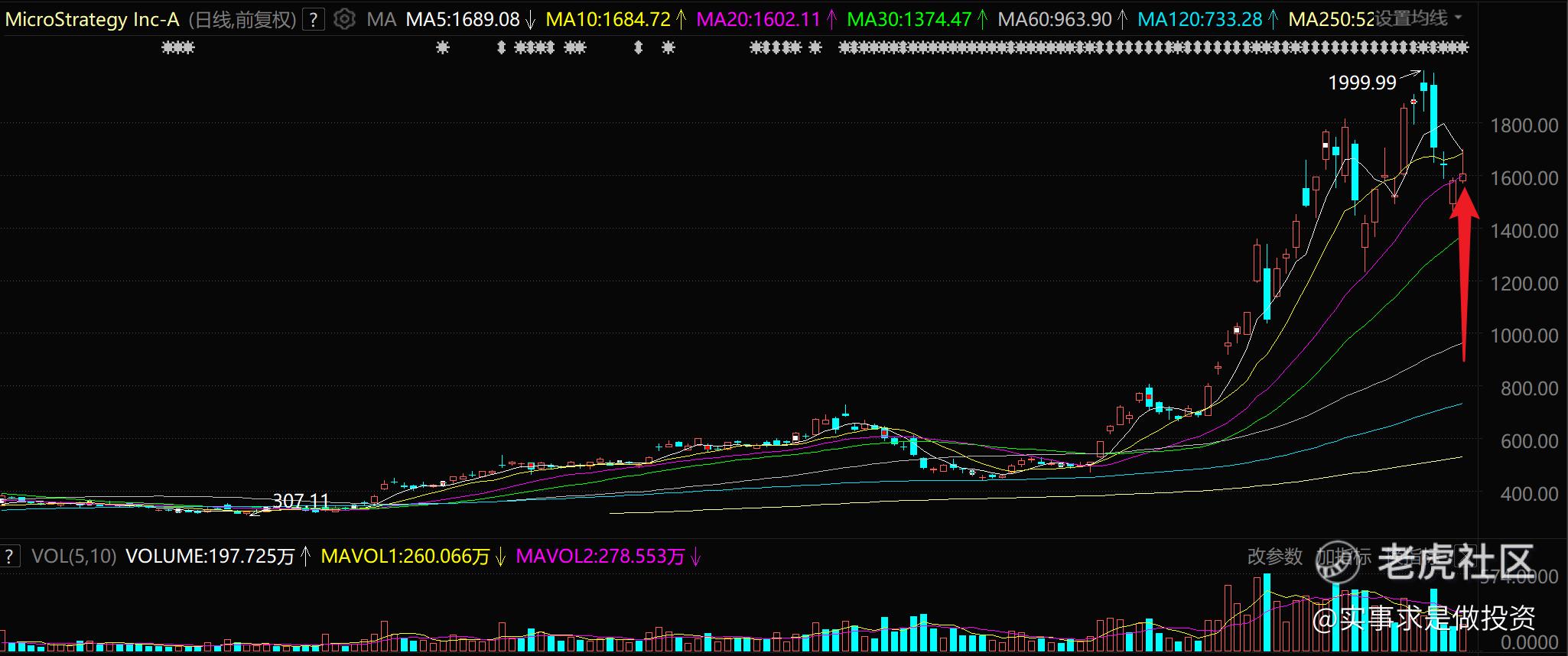Select the green MA30:1374.47 value
This screenshot has height=656, width=1568.
tap(909, 19)
